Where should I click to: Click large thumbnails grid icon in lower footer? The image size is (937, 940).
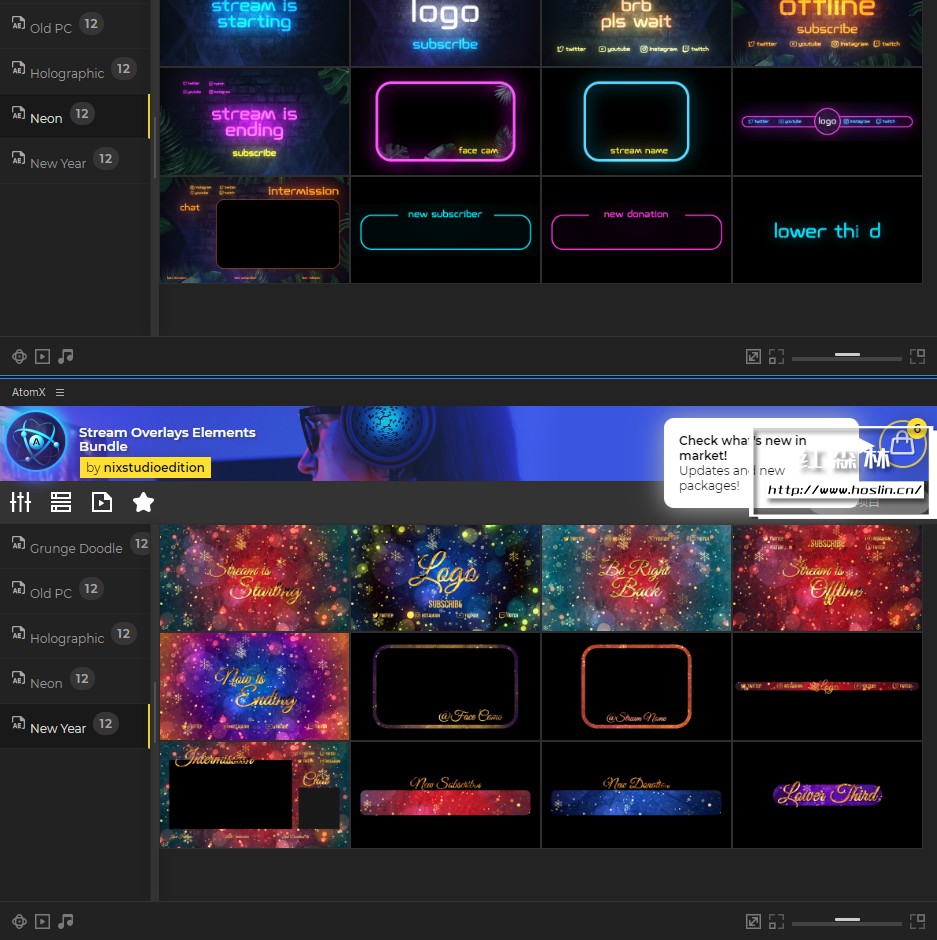[917, 921]
